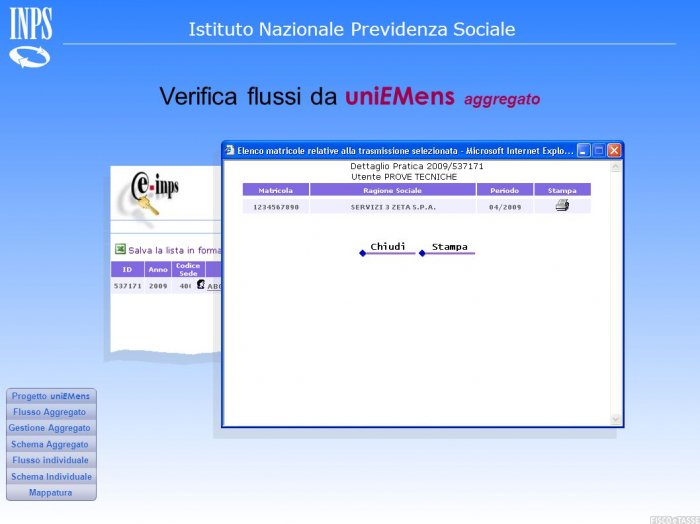This screenshot has height=524, width=700.
Task: Open Schema Individuale from the side menu
Action: [50, 477]
